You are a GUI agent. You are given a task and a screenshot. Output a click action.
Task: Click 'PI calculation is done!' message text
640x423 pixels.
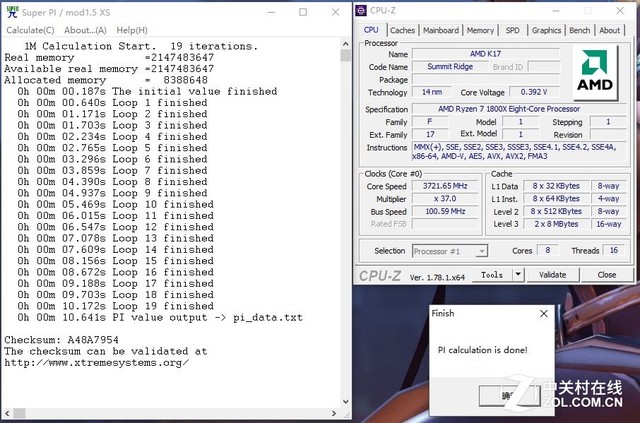coord(482,350)
